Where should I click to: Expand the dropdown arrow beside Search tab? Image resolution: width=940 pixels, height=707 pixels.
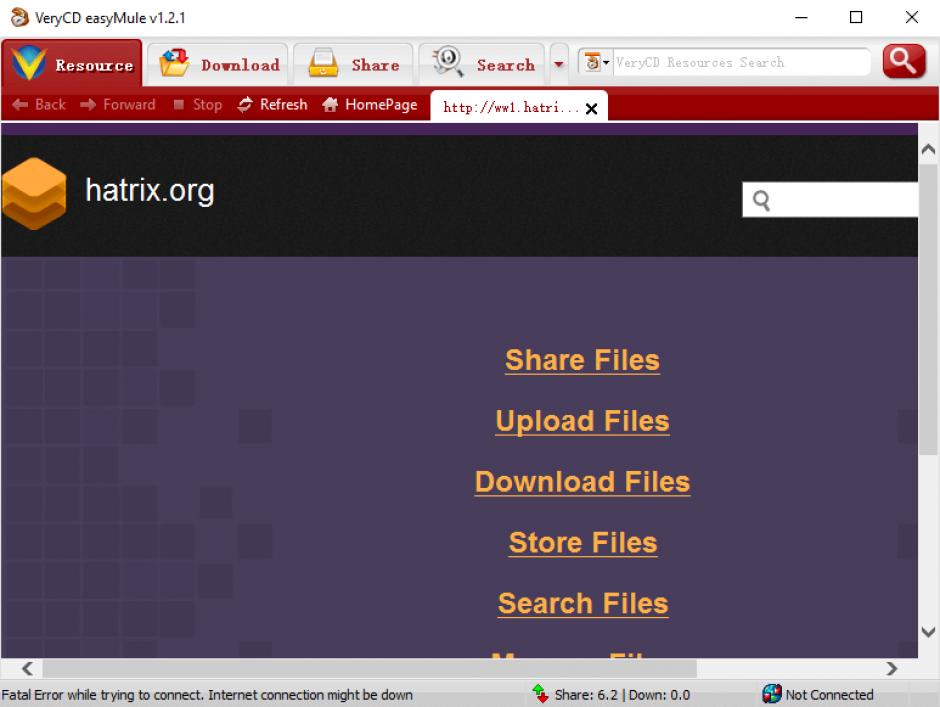click(559, 64)
